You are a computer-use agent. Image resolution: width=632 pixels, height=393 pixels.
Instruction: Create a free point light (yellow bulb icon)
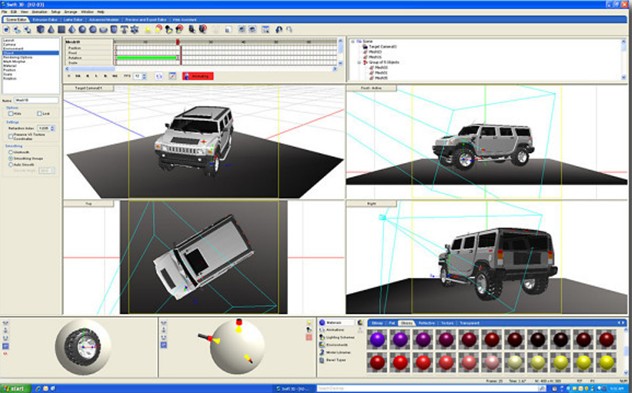point(148,29)
